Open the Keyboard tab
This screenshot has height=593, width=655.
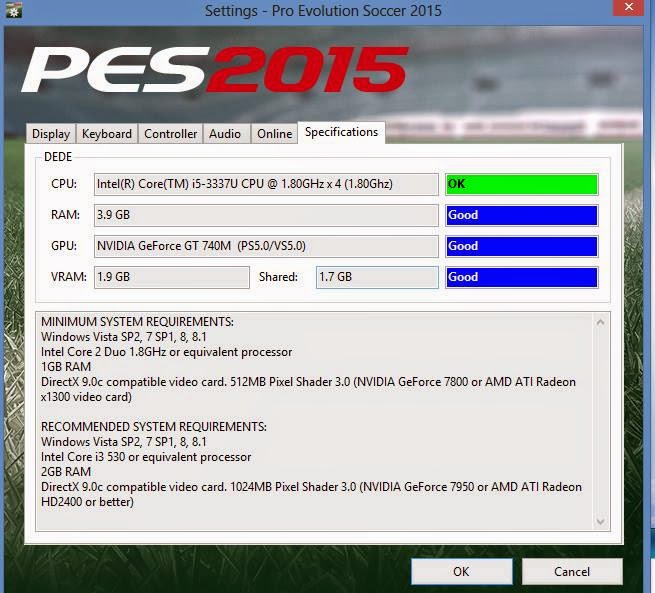(x=107, y=134)
